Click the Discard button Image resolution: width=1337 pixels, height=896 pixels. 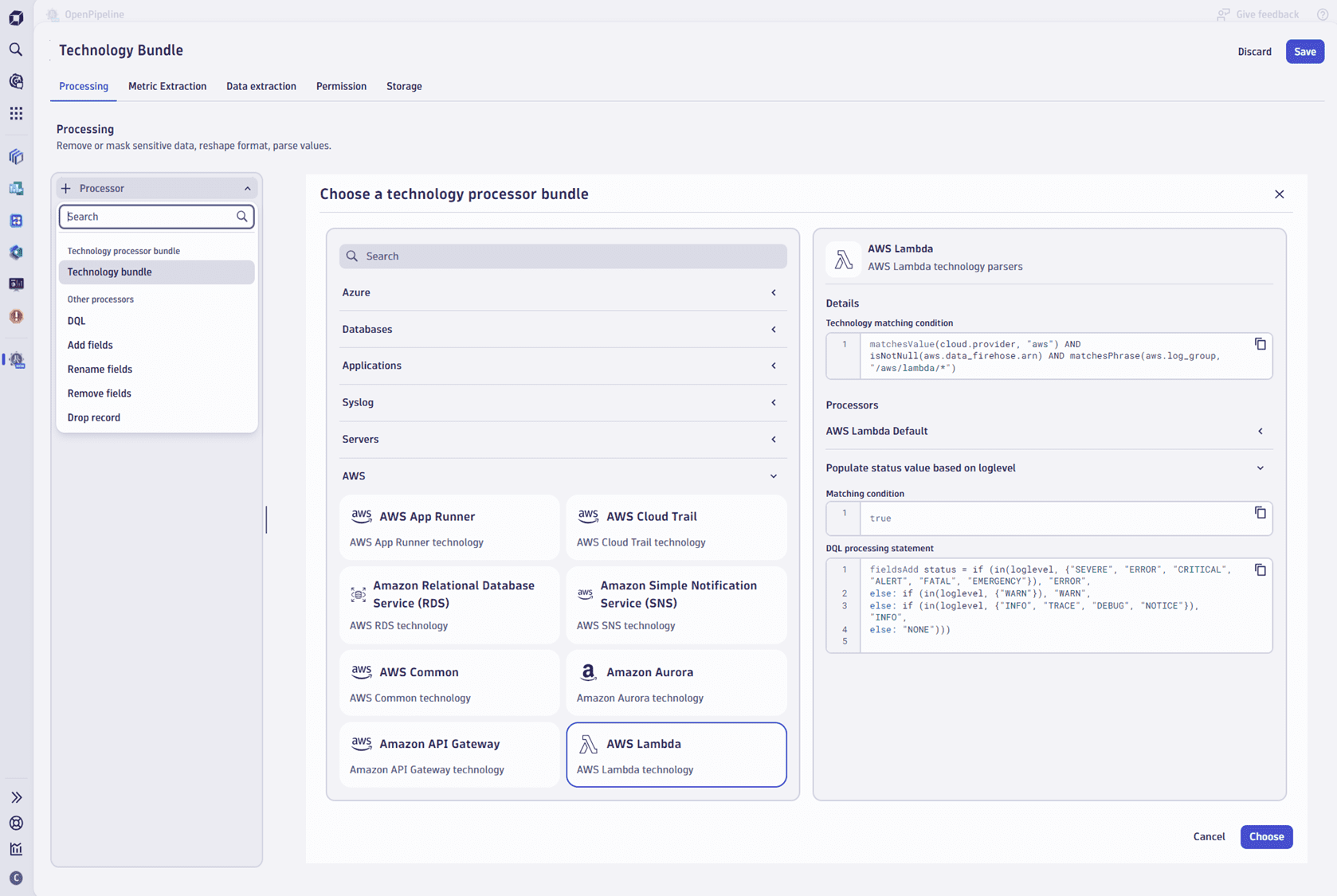[x=1254, y=52]
